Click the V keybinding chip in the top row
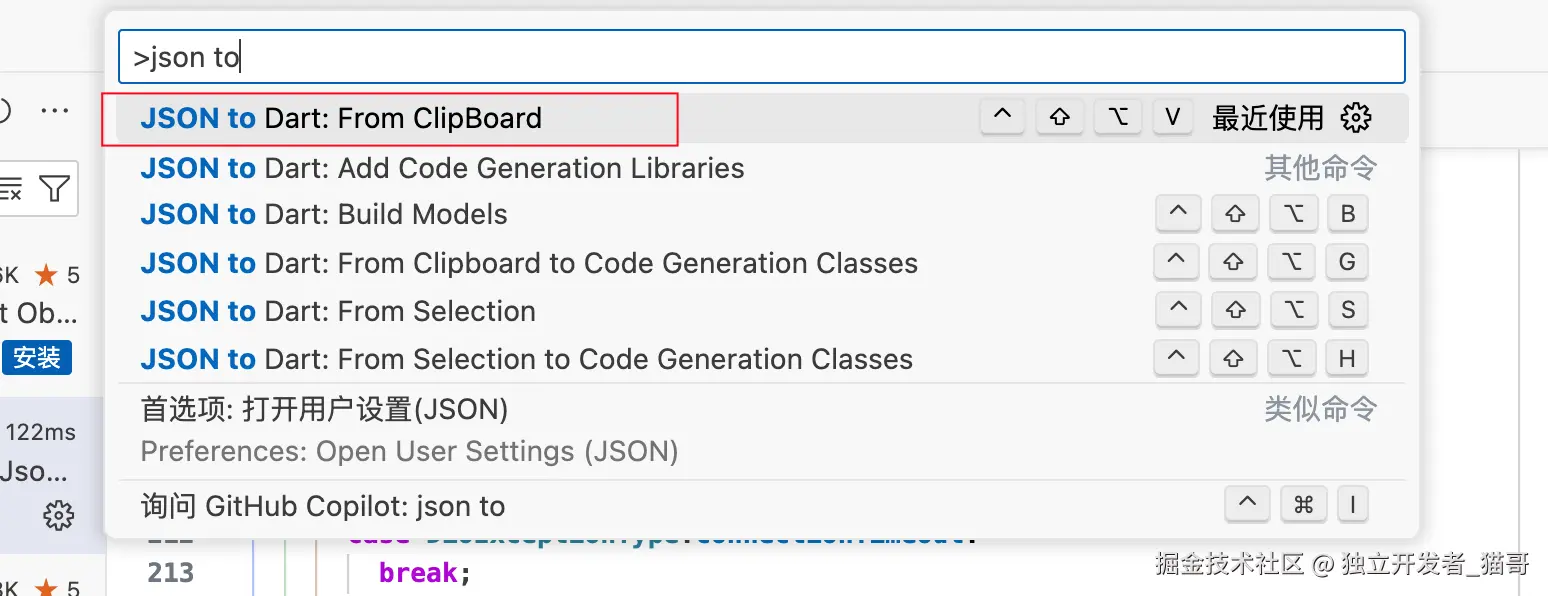The image size is (1548, 596). click(1172, 116)
